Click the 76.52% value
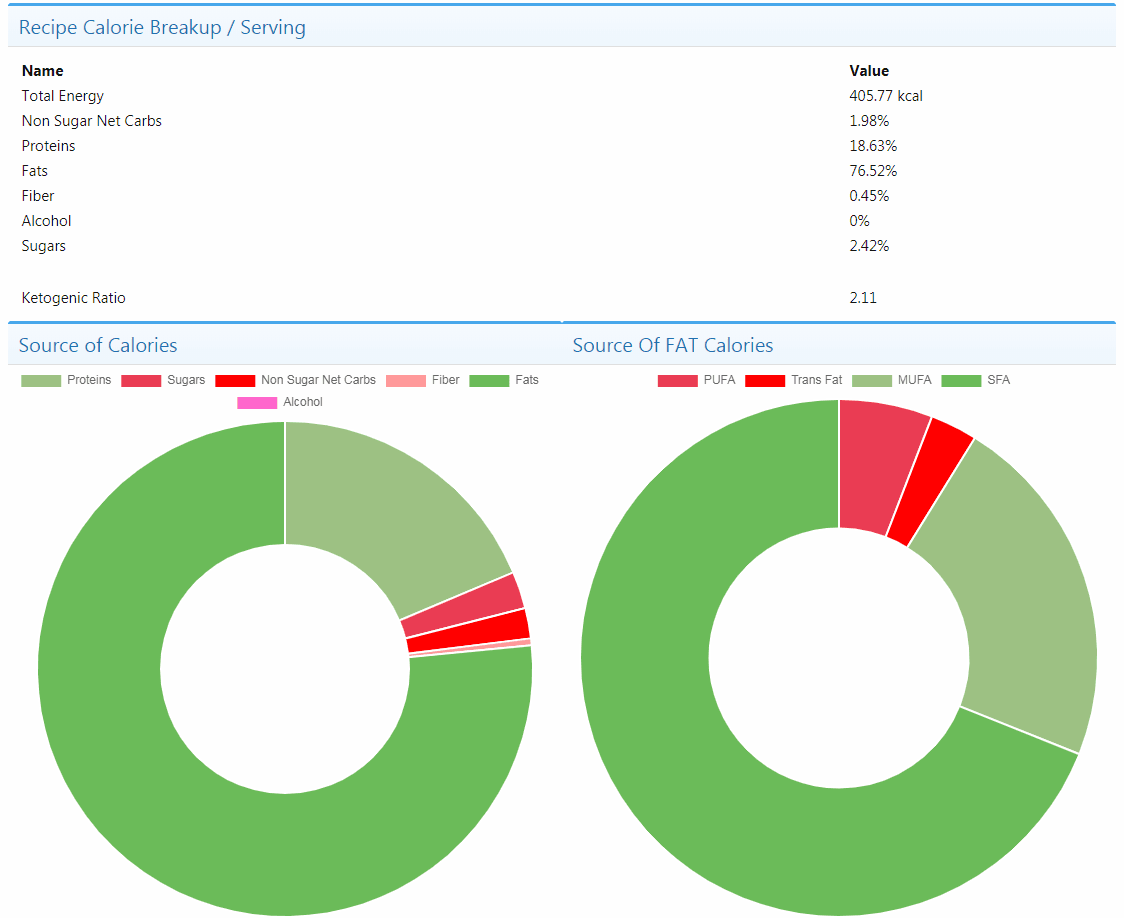Screen dimensions: 1124x918 (873, 171)
